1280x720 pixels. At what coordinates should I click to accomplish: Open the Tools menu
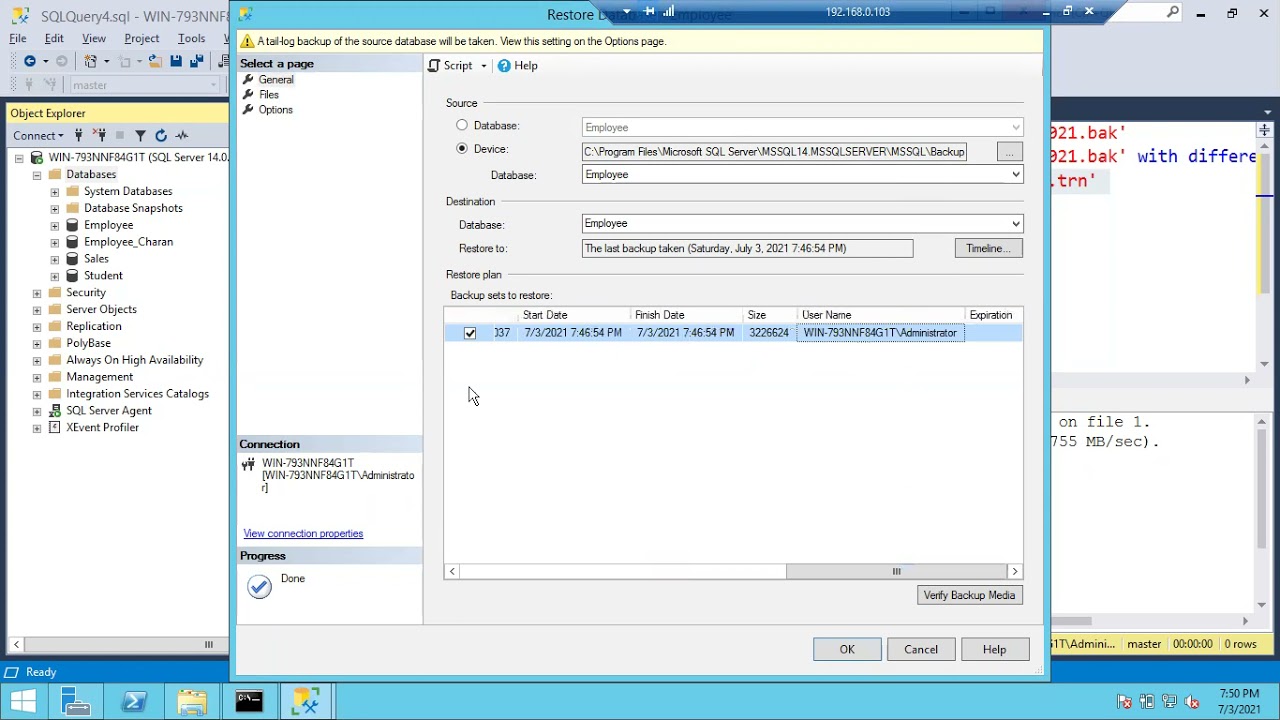191,38
